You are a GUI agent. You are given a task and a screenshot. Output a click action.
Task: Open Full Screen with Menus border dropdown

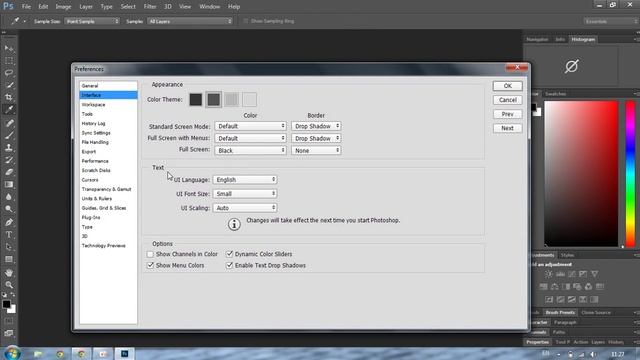[x=316, y=138]
